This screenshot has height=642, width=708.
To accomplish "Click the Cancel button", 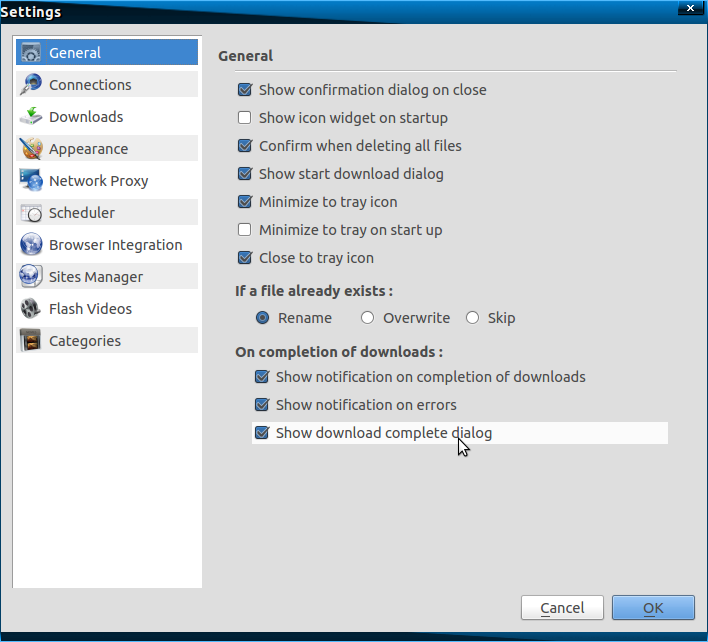I will coord(562,608).
